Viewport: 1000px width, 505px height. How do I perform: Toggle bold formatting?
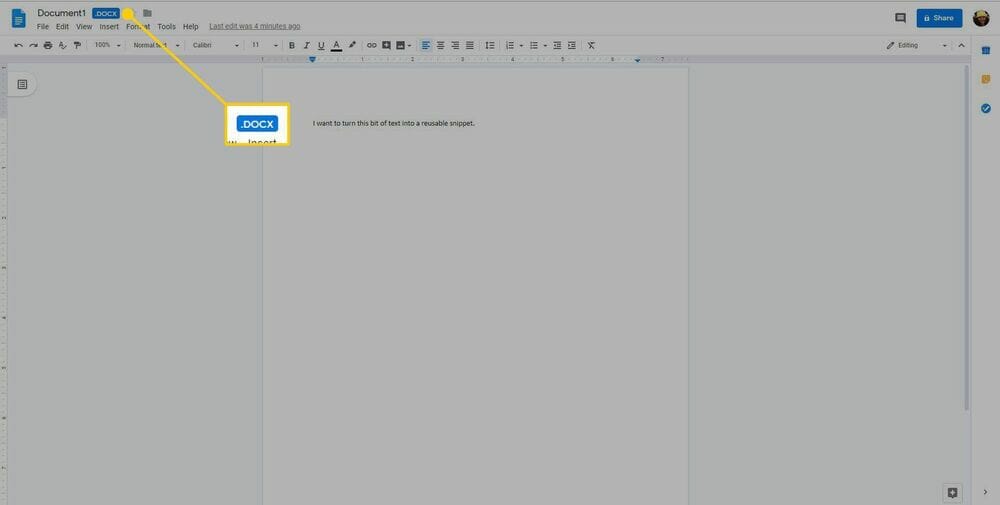tap(292, 45)
